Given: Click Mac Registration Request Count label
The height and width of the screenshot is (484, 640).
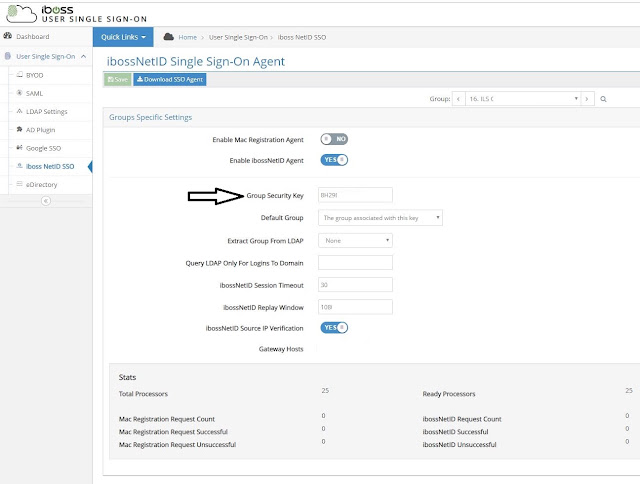Looking at the screenshot, I should (167, 419).
